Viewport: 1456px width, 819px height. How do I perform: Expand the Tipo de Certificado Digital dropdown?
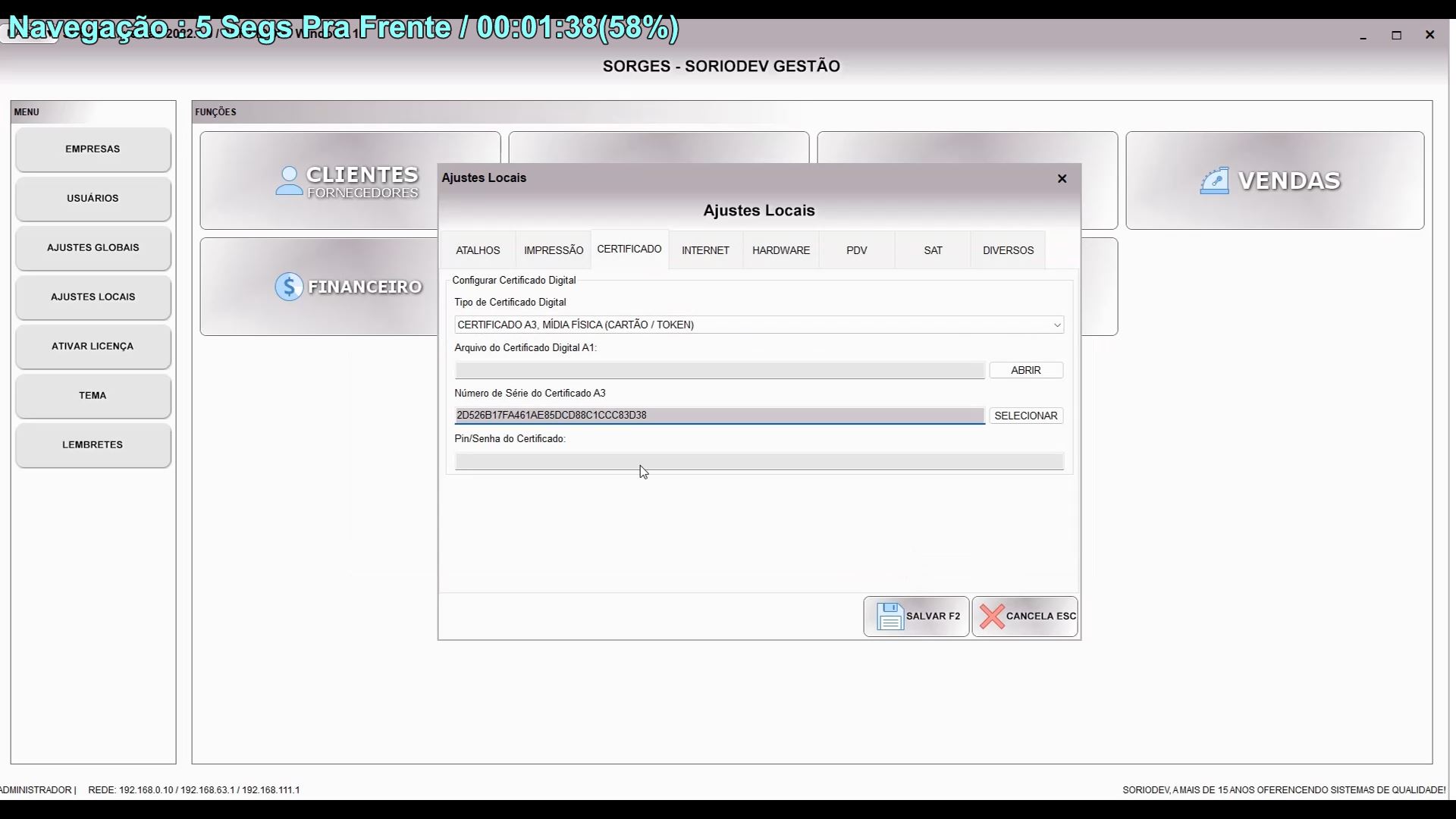click(1056, 325)
